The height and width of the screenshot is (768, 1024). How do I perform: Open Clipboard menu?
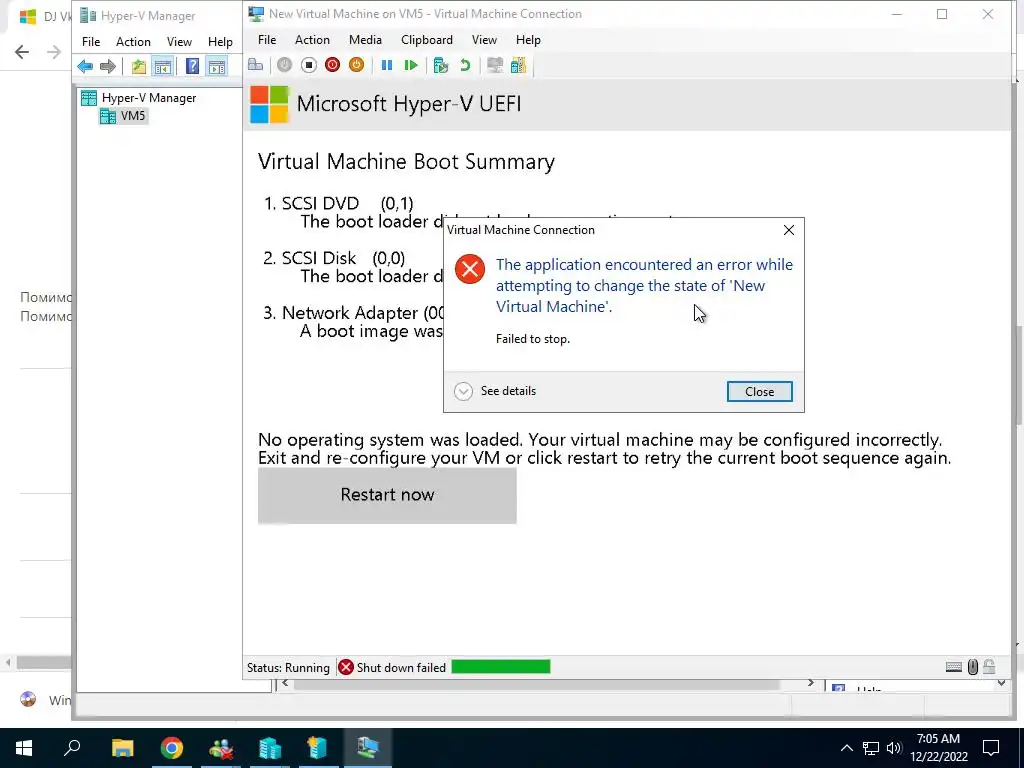[x=426, y=40]
